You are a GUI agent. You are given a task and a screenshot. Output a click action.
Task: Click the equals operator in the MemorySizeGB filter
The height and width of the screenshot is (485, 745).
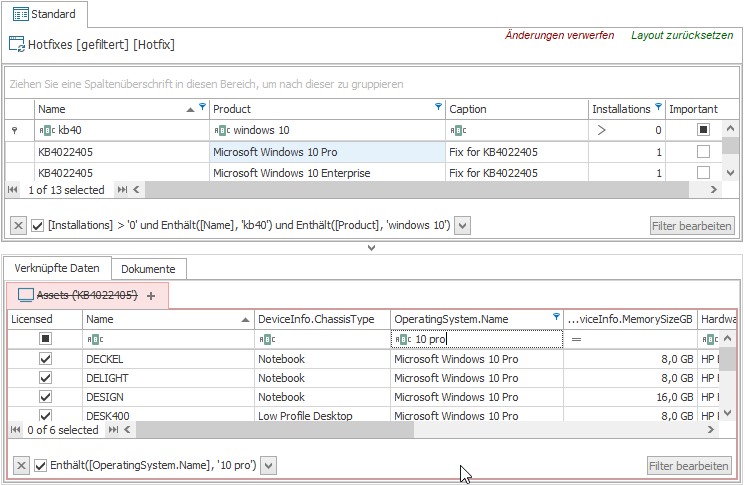(x=576, y=339)
